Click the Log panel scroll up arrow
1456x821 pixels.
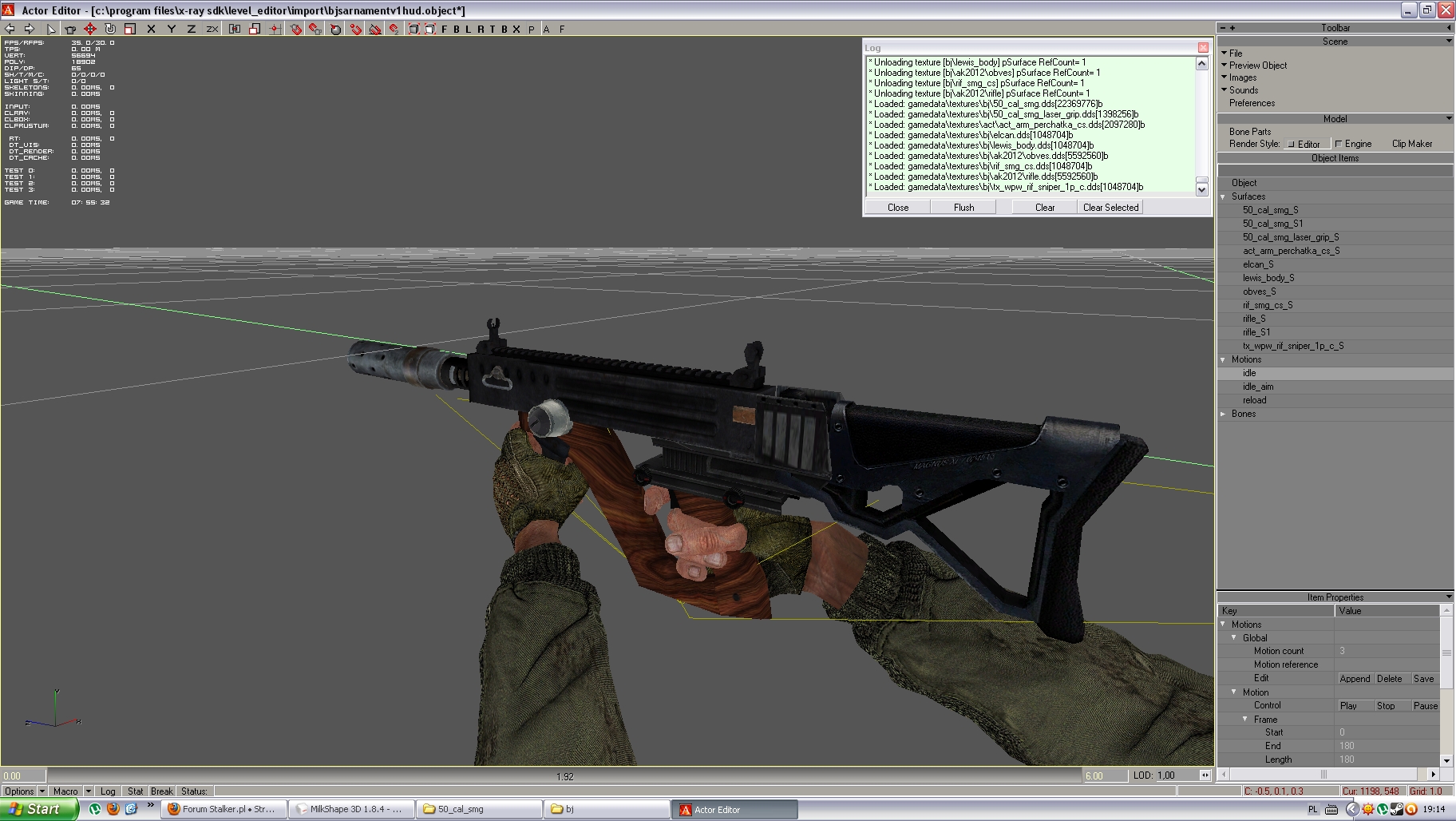click(x=1201, y=63)
